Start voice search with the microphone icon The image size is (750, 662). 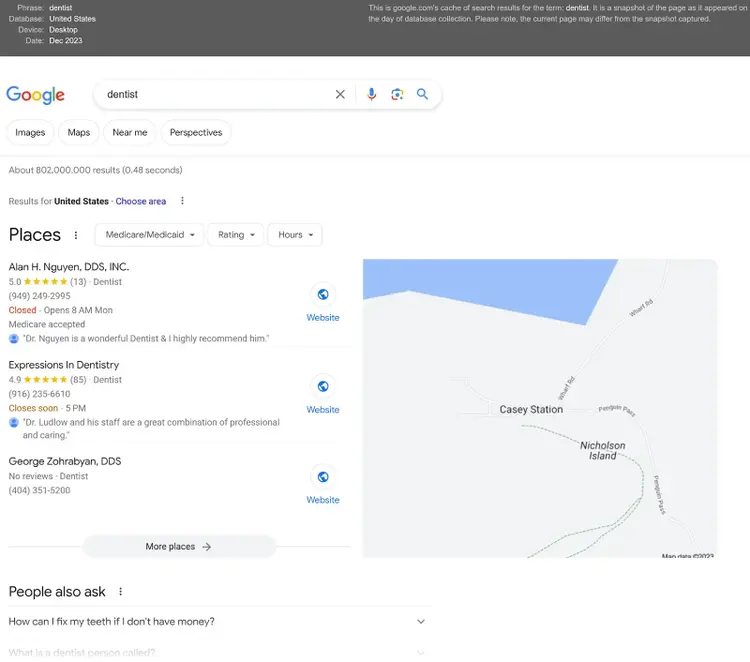tap(371, 94)
